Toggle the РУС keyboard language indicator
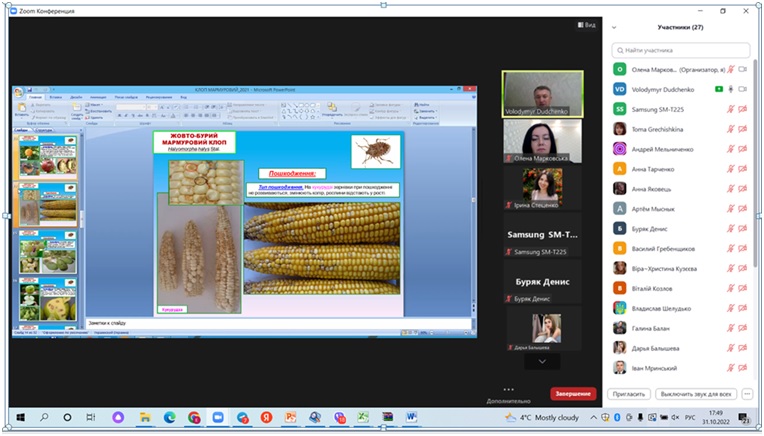Image resolution: width=764 pixels, height=436 pixels. click(x=687, y=417)
